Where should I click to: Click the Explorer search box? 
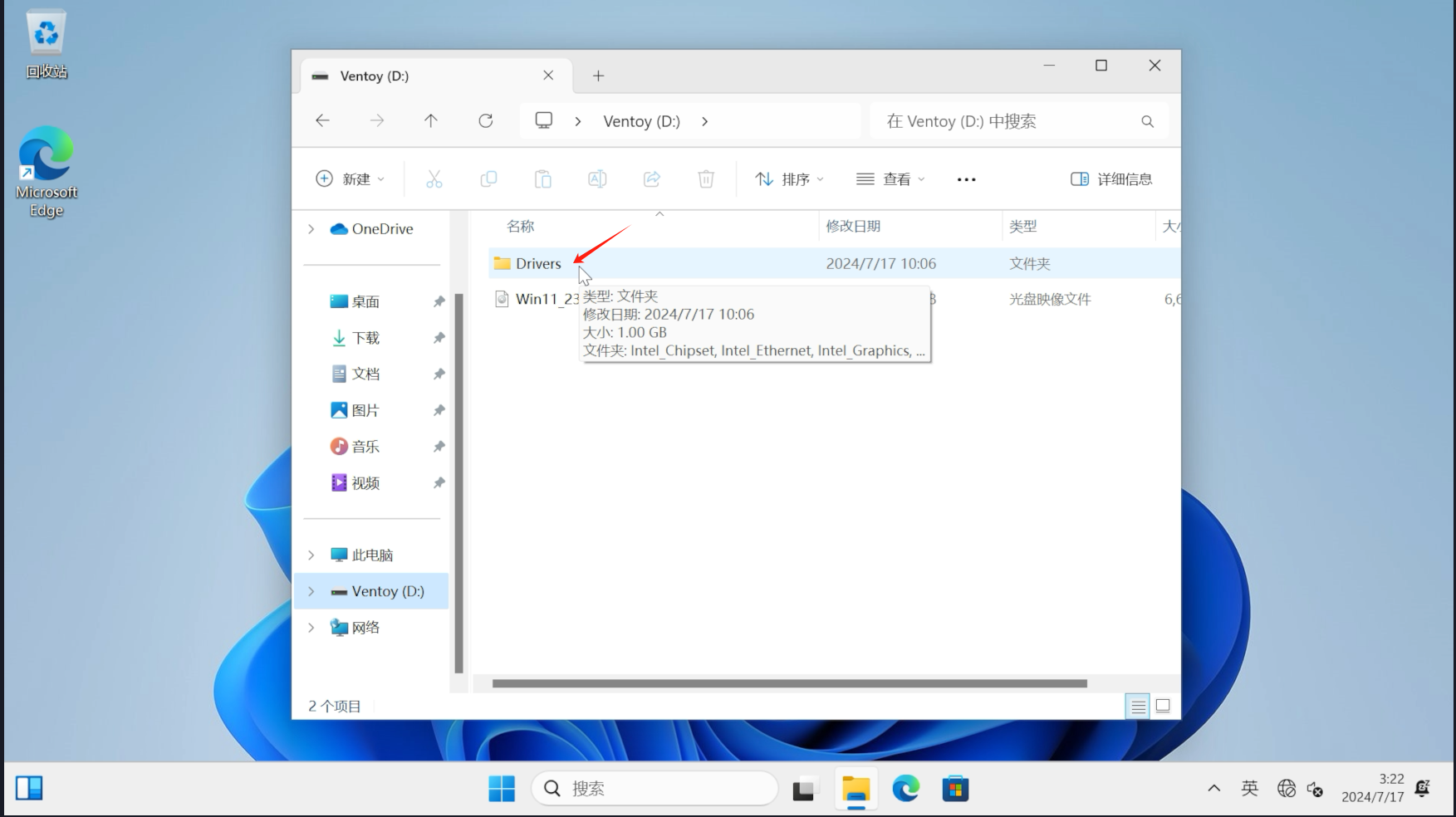(1018, 121)
